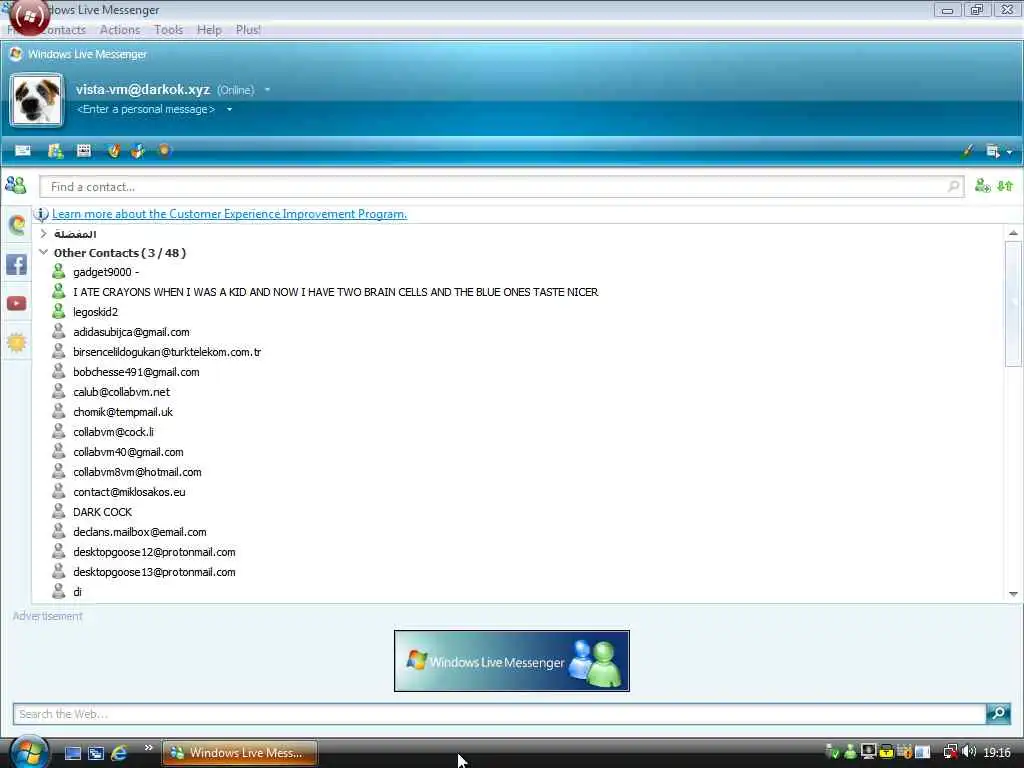The height and width of the screenshot is (768, 1024).
Task: Click the volume speaker tray icon
Action: [x=969, y=752]
